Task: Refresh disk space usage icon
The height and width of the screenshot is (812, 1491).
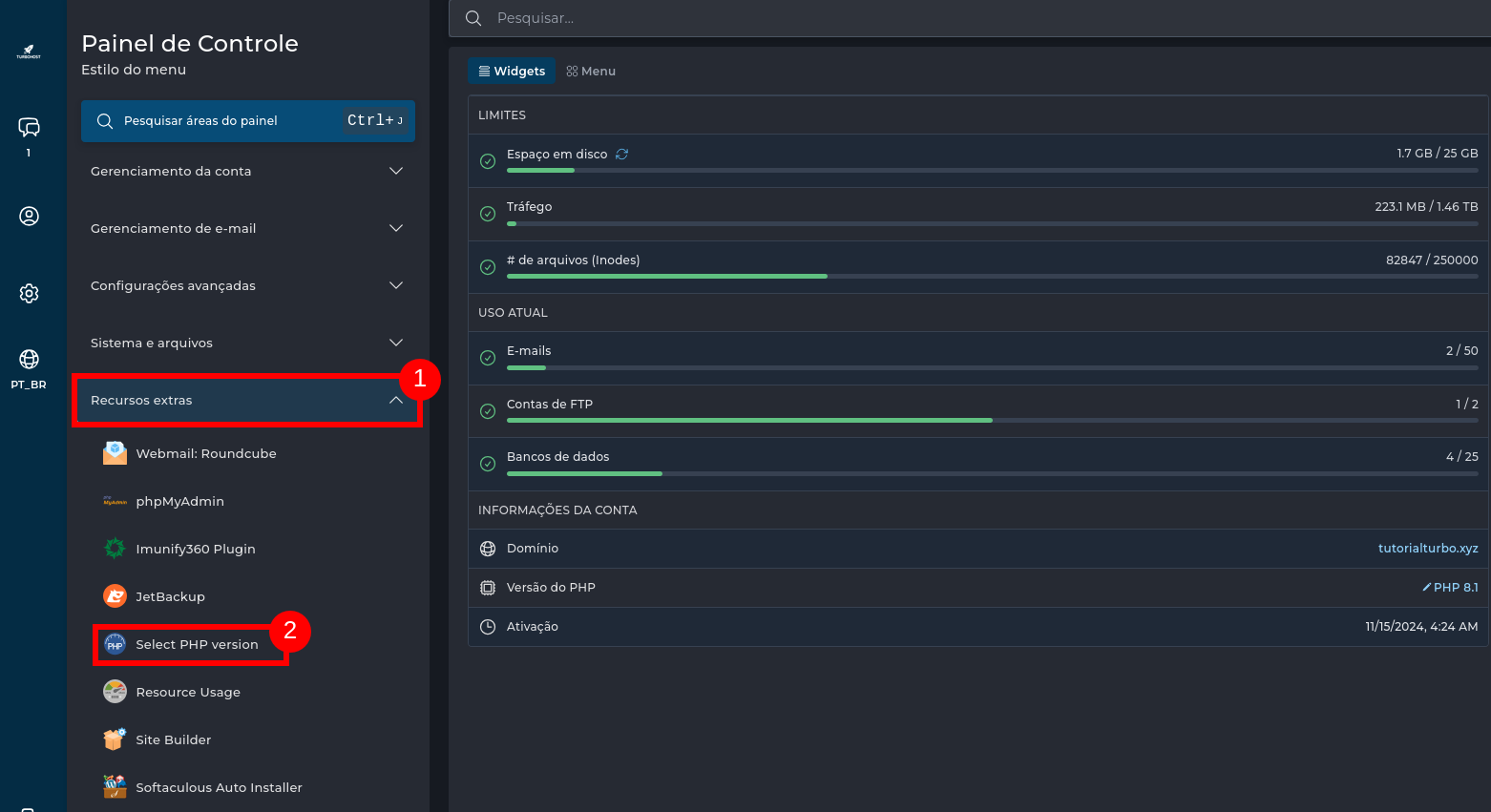Action: [622, 155]
